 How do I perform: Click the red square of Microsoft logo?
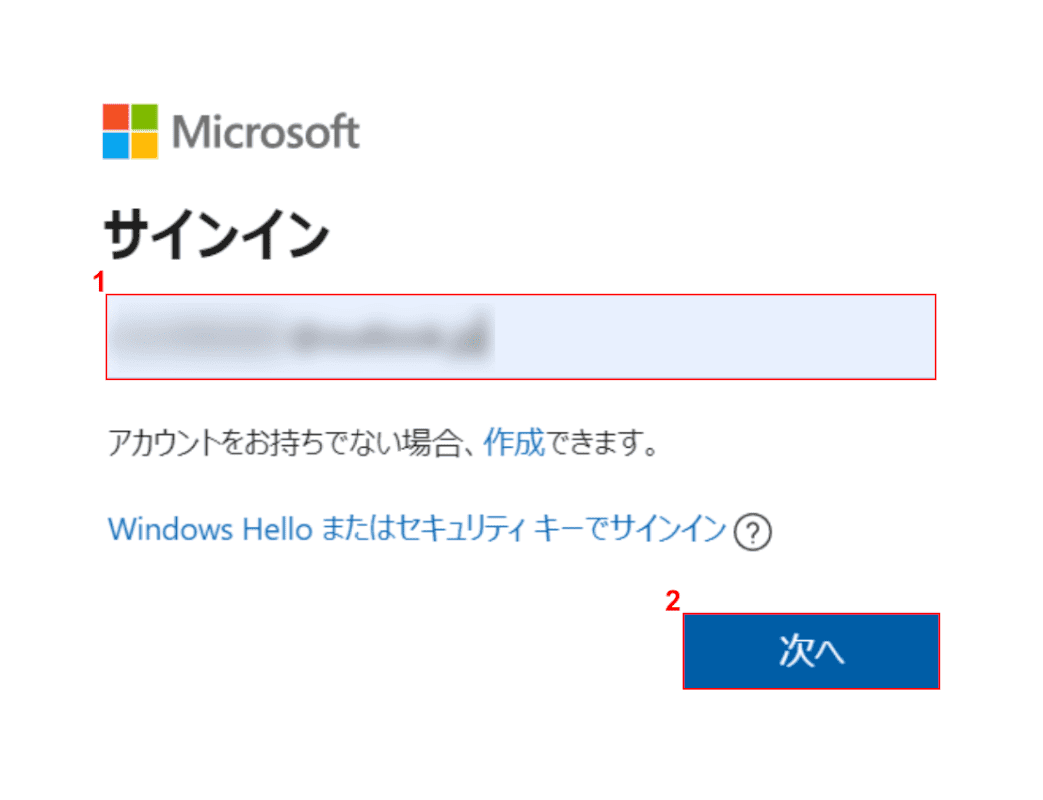[116, 117]
